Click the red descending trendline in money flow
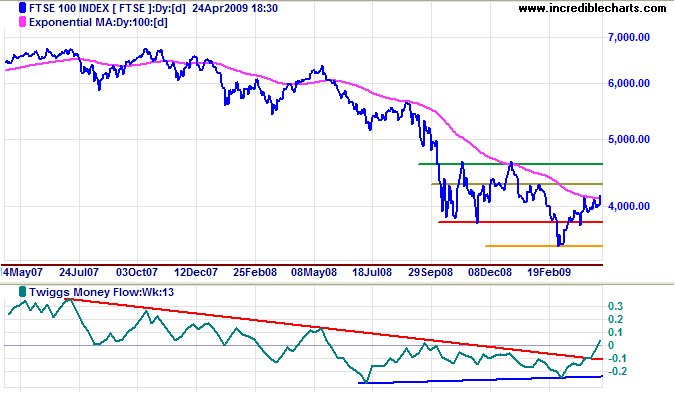The width and height of the screenshot is (675, 395). (334, 330)
